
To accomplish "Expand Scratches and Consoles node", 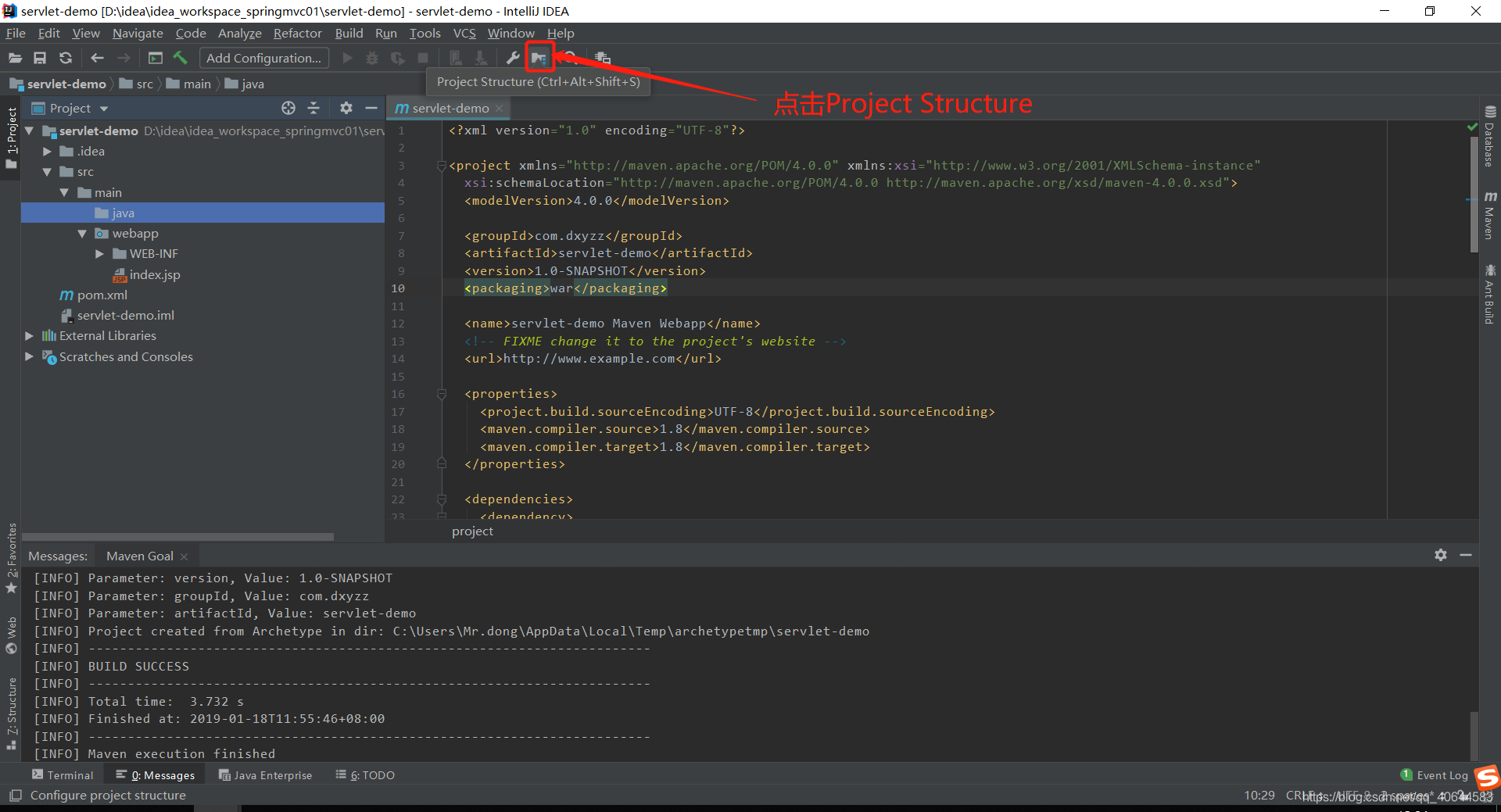I will click(x=30, y=356).
